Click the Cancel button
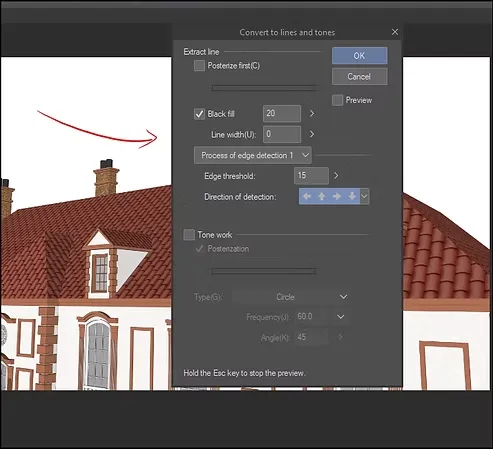 [x=360, y=77]
